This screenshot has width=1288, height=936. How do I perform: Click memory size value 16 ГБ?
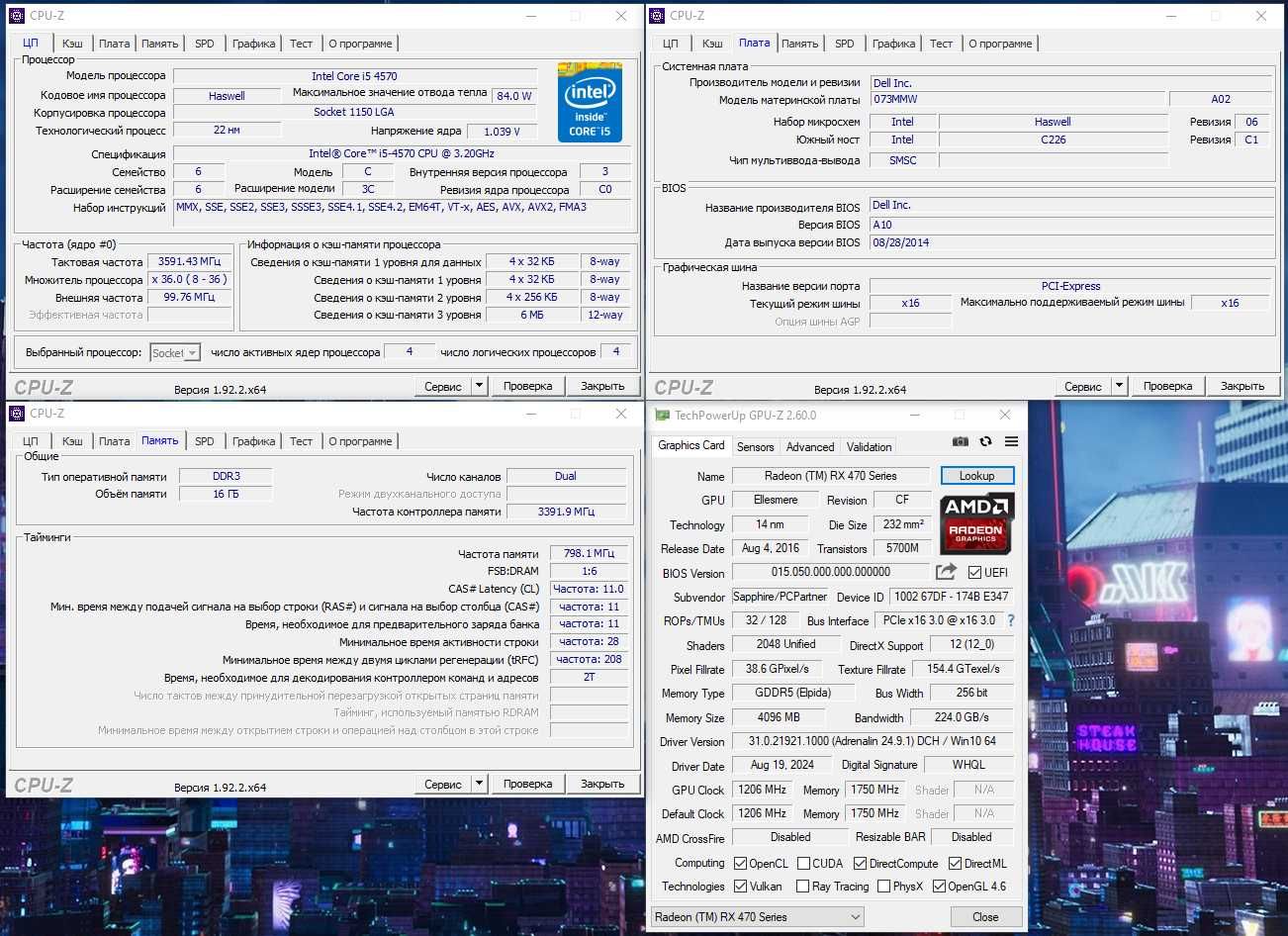pyautogui.click(x=226, y=494)
